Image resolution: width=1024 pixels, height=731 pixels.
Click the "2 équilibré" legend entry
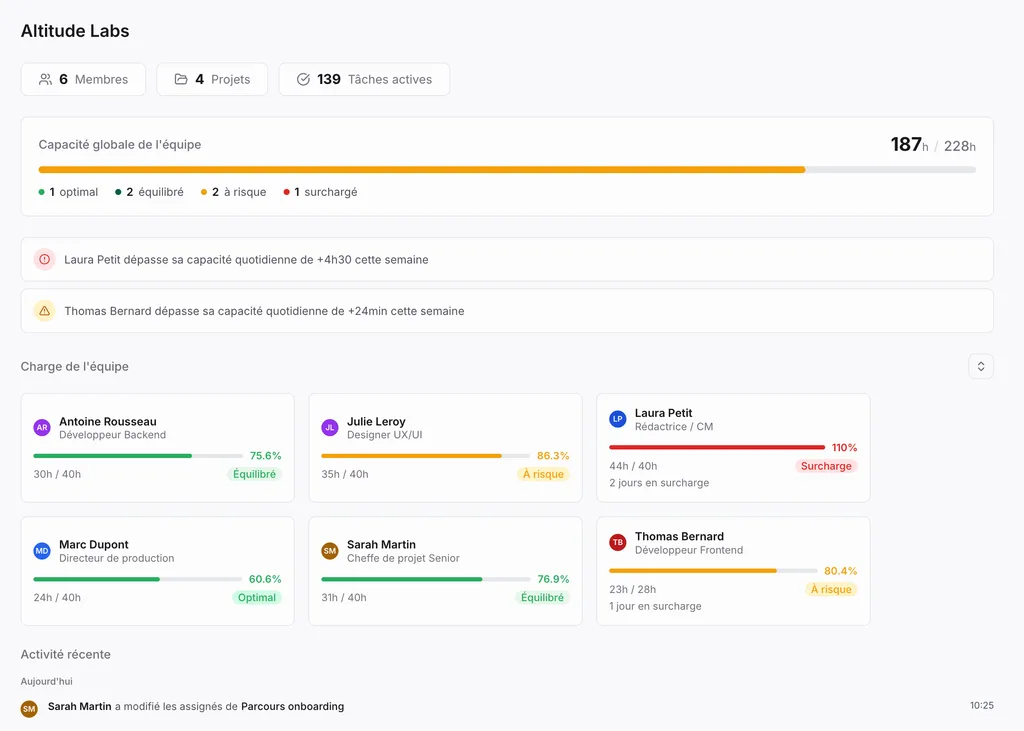coord(150,192)
